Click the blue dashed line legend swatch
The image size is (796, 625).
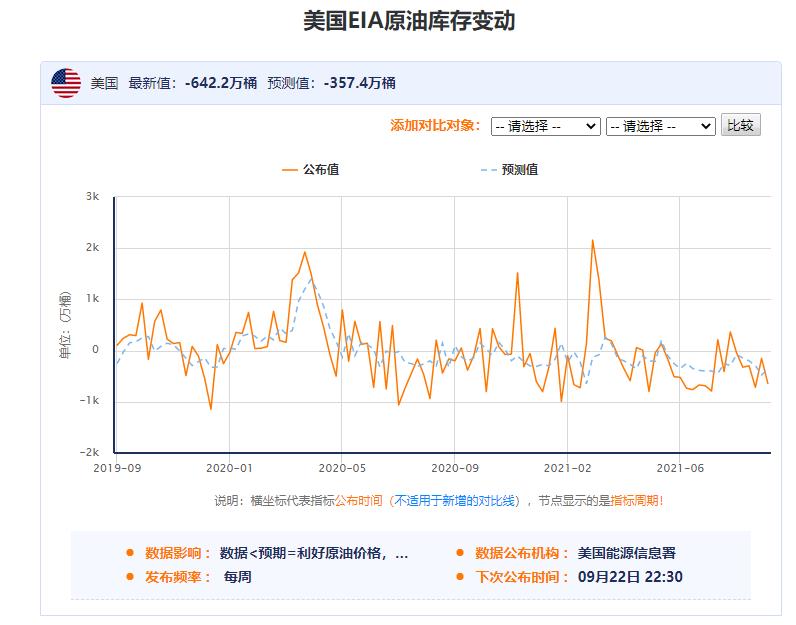pos(488,169)
